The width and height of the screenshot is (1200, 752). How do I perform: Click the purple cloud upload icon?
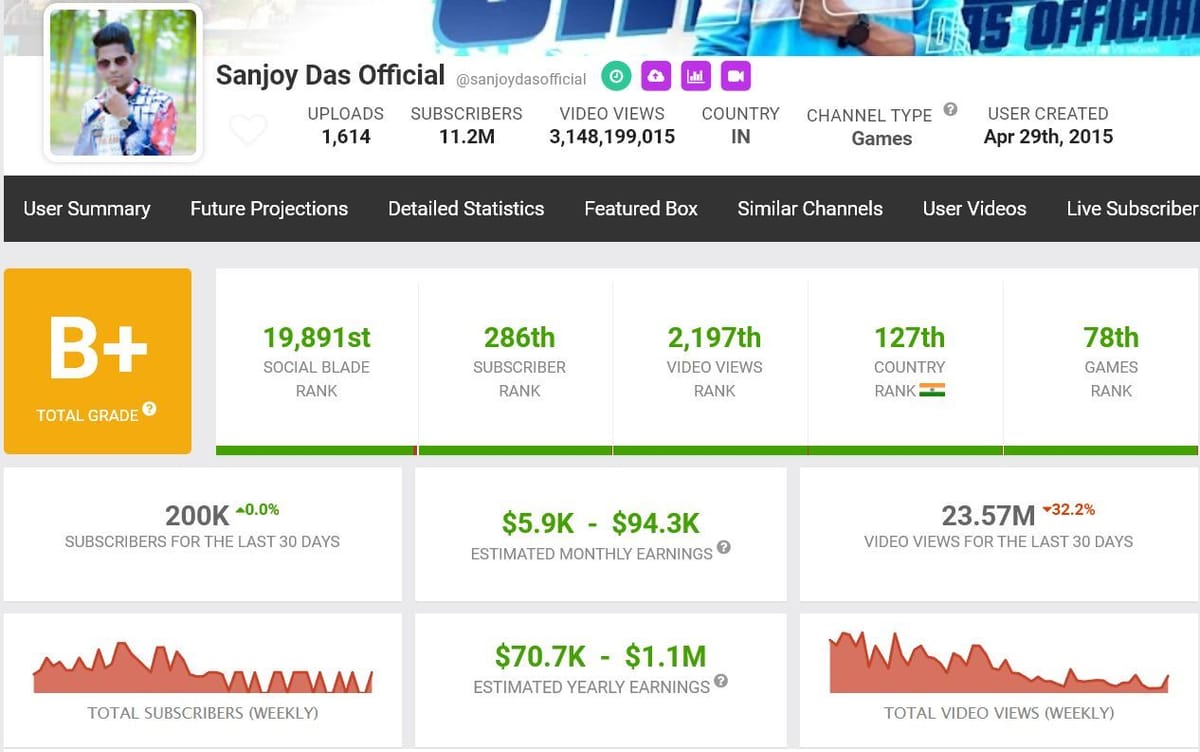point(655,76)
